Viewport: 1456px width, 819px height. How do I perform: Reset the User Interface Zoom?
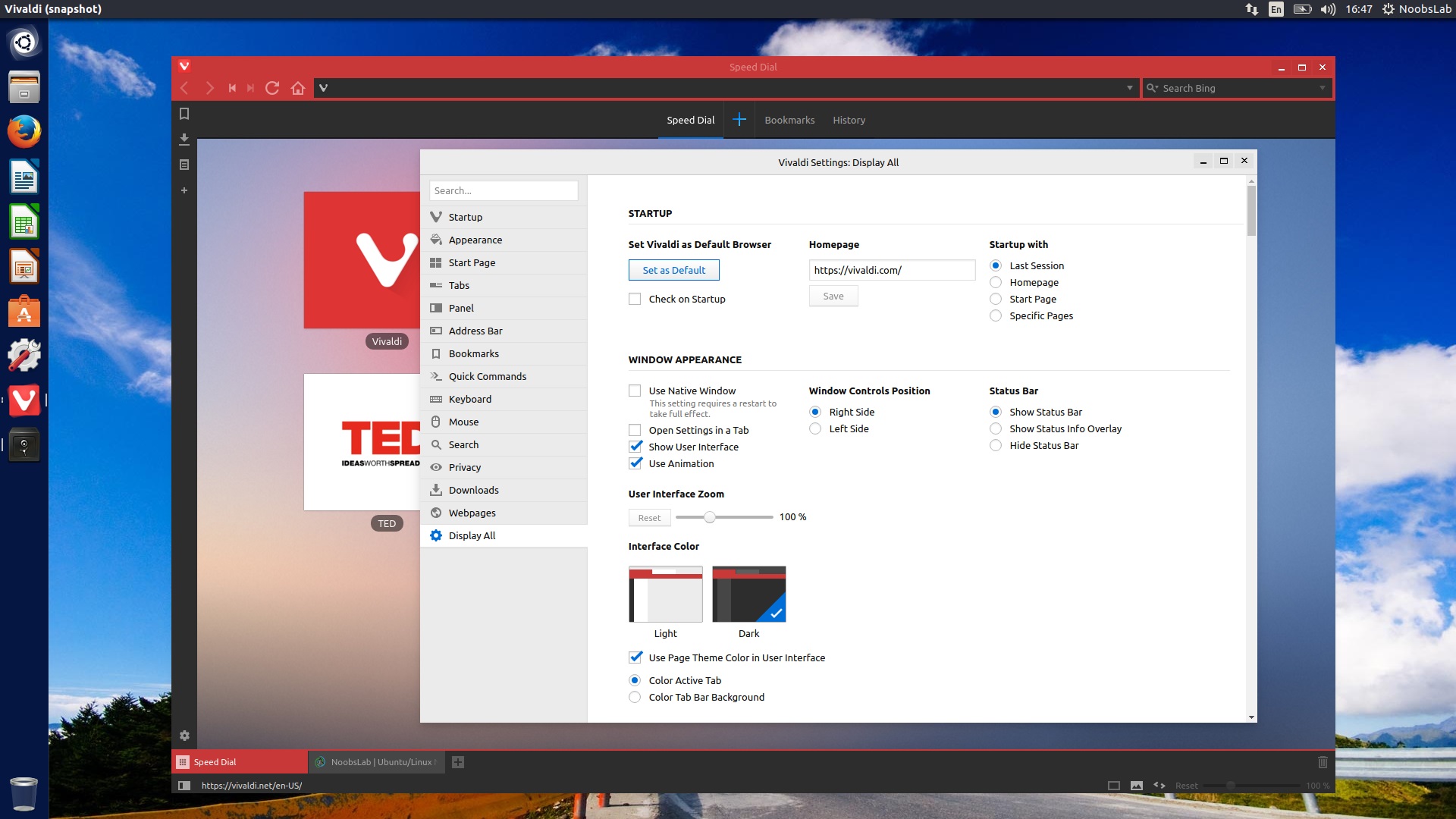tap(649, 517)
